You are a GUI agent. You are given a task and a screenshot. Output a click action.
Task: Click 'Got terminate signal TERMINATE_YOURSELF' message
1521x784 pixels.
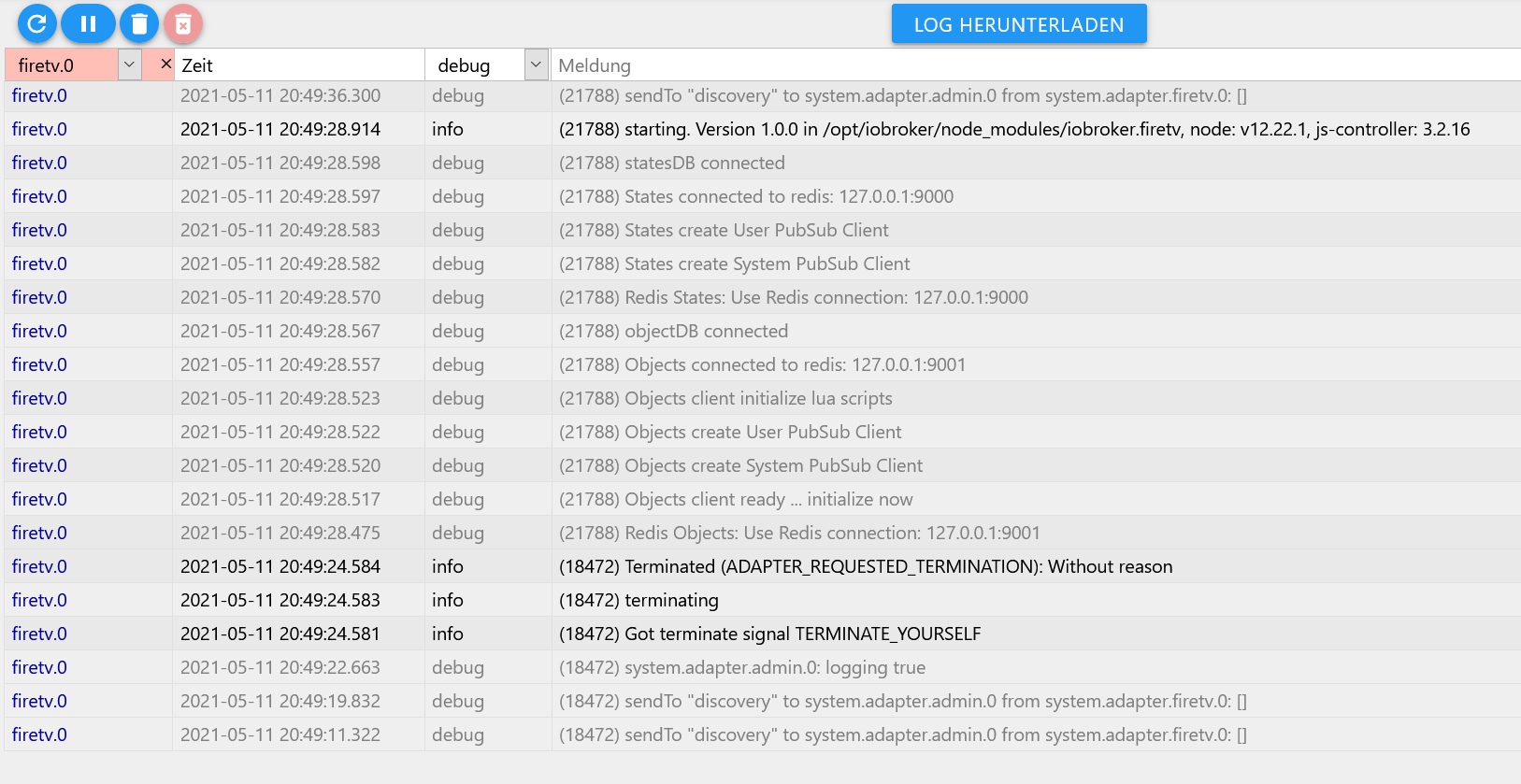769,634
